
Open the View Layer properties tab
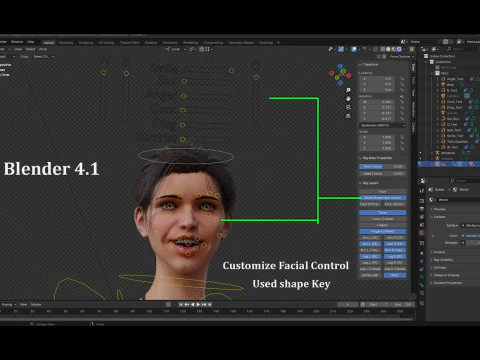tap(422, 217)
